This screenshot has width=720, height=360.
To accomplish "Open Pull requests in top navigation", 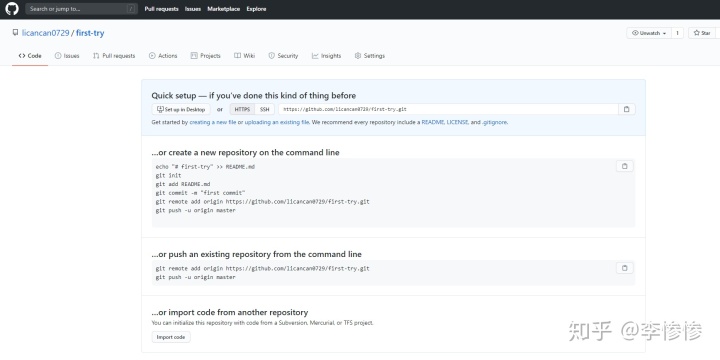I will point(162,9).
